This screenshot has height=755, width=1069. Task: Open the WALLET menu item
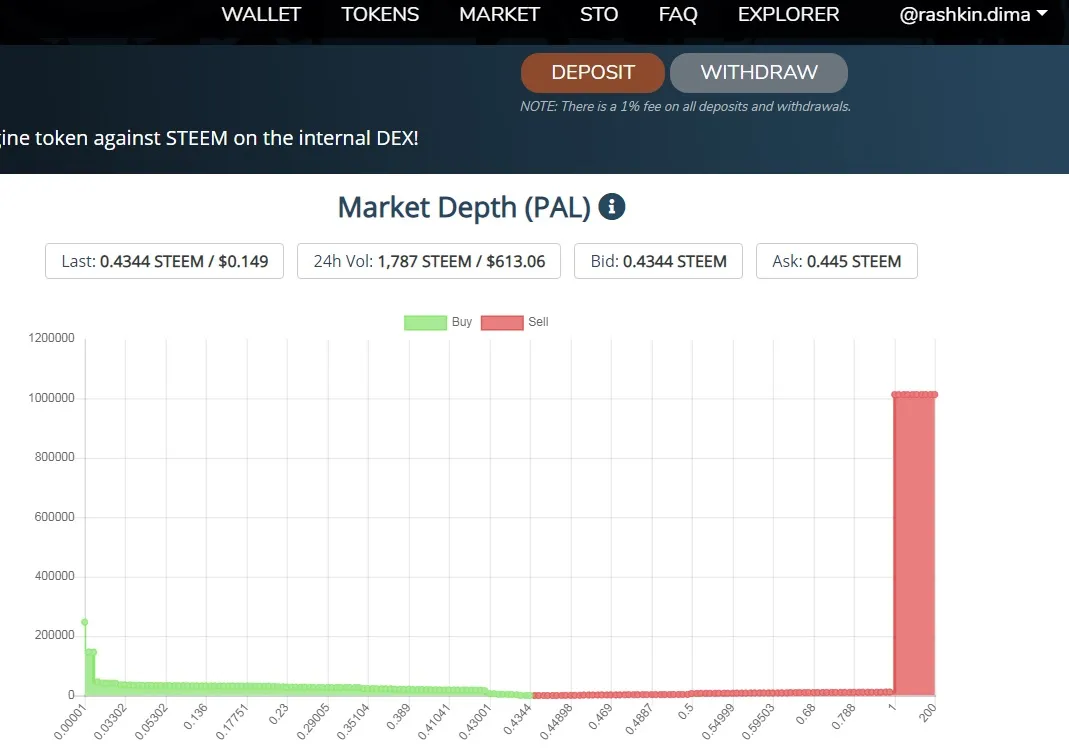click(260, 14)
